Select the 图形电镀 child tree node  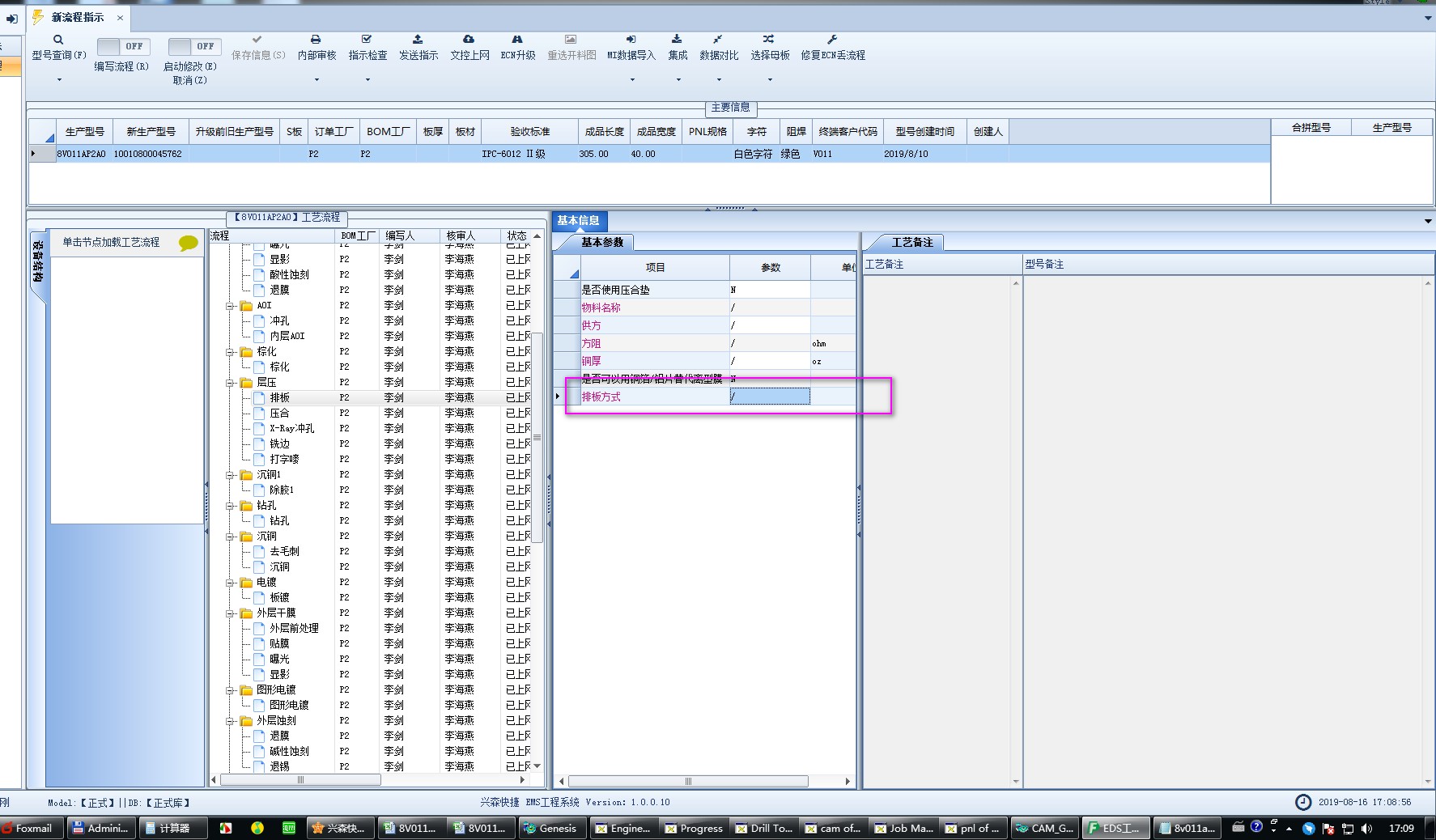(x=289, y=705)
